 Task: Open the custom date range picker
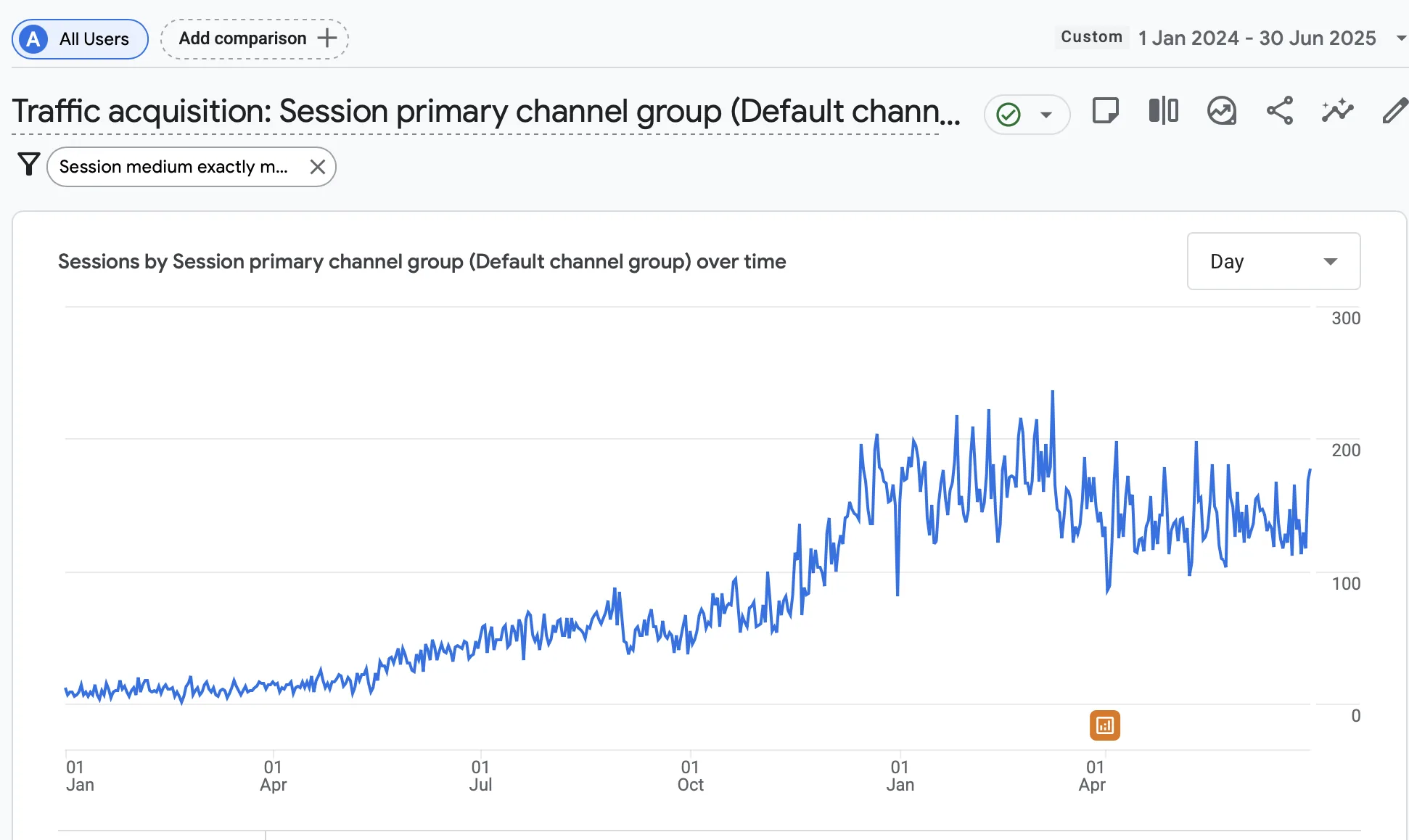click(1257, 38)
